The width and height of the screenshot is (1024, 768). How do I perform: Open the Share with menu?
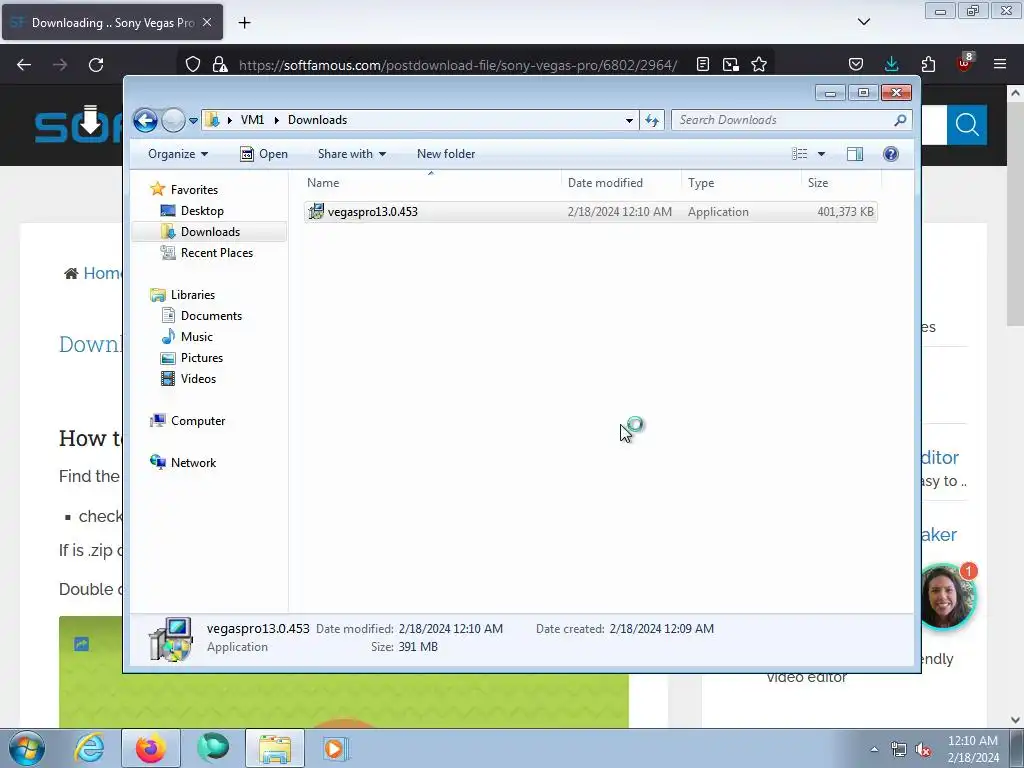click(351, 154)
